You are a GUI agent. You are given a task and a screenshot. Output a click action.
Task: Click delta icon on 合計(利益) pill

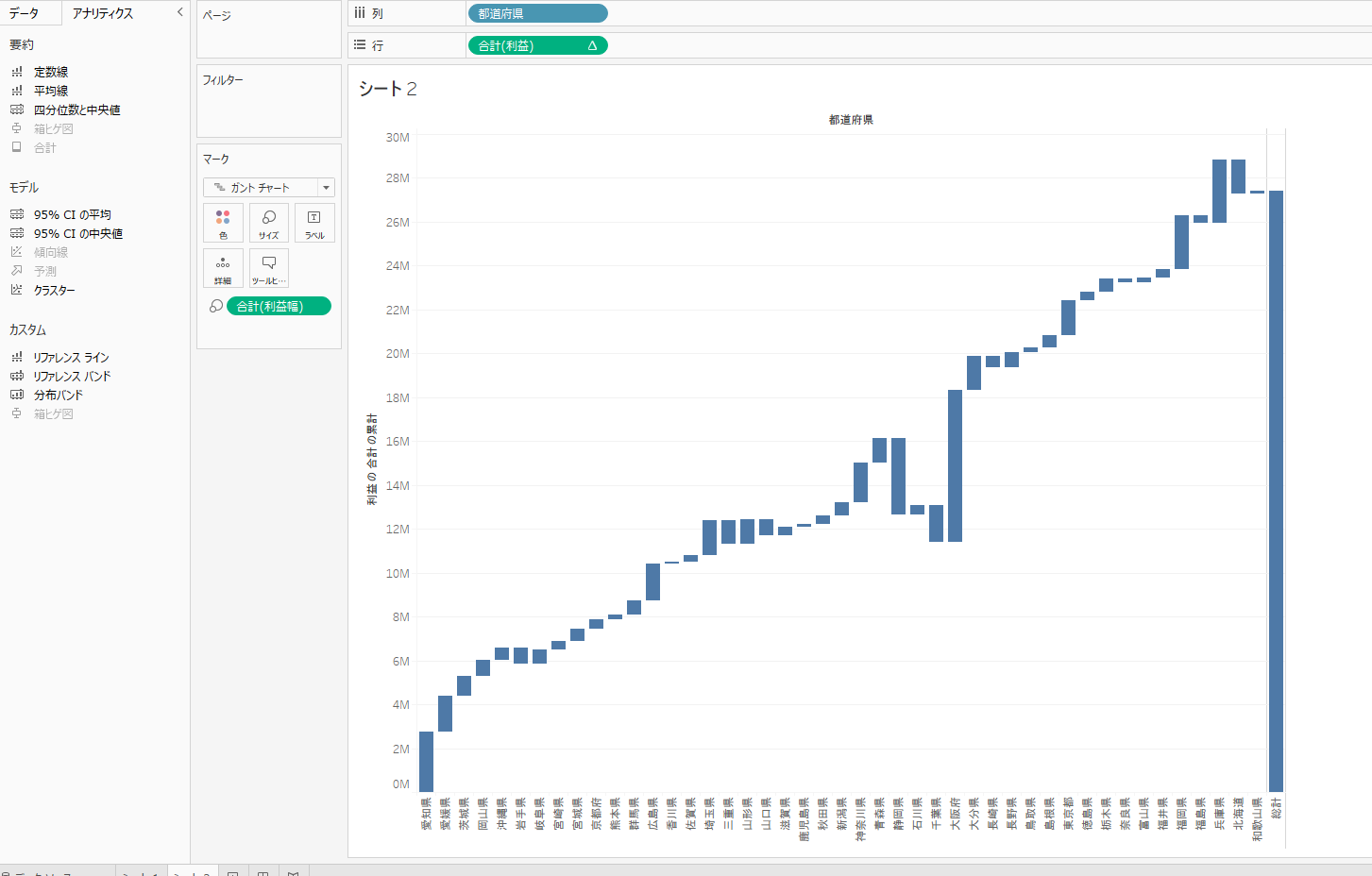click(x=592, y=45)
